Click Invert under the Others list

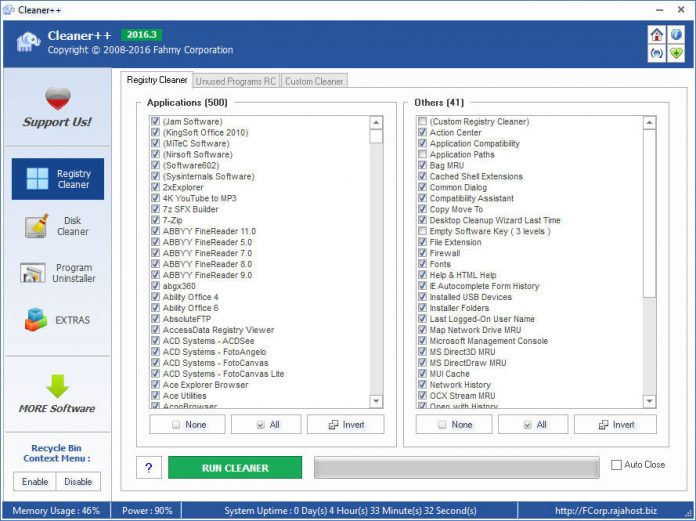point(615,424)
